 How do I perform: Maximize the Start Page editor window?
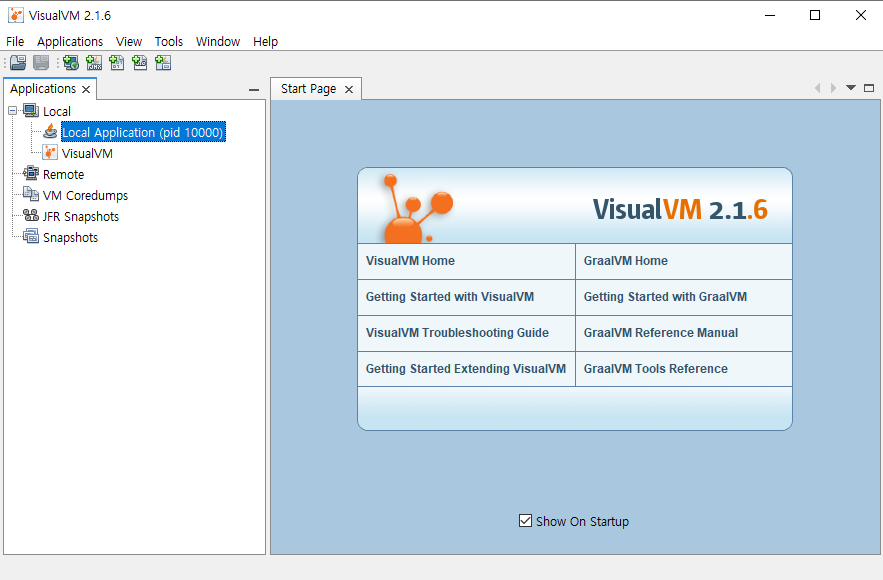click(x=869, y=88)
